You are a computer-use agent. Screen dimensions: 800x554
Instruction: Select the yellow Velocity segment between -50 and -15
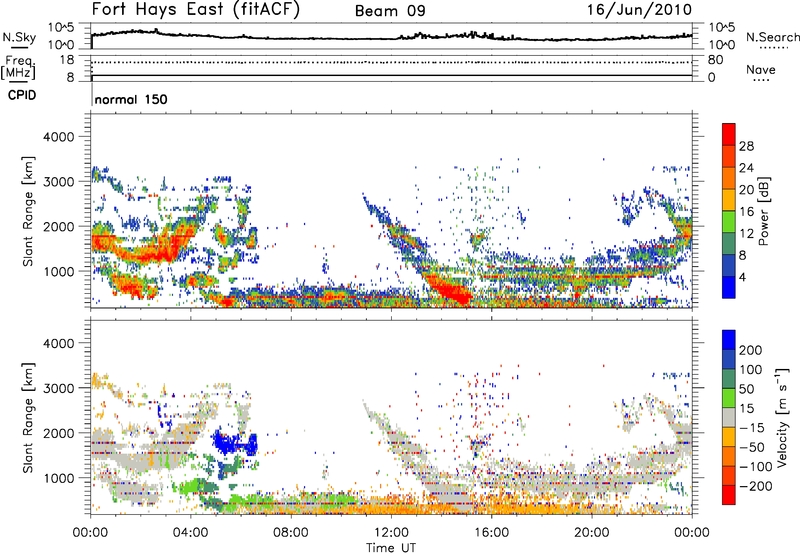(x=729, y=437)
